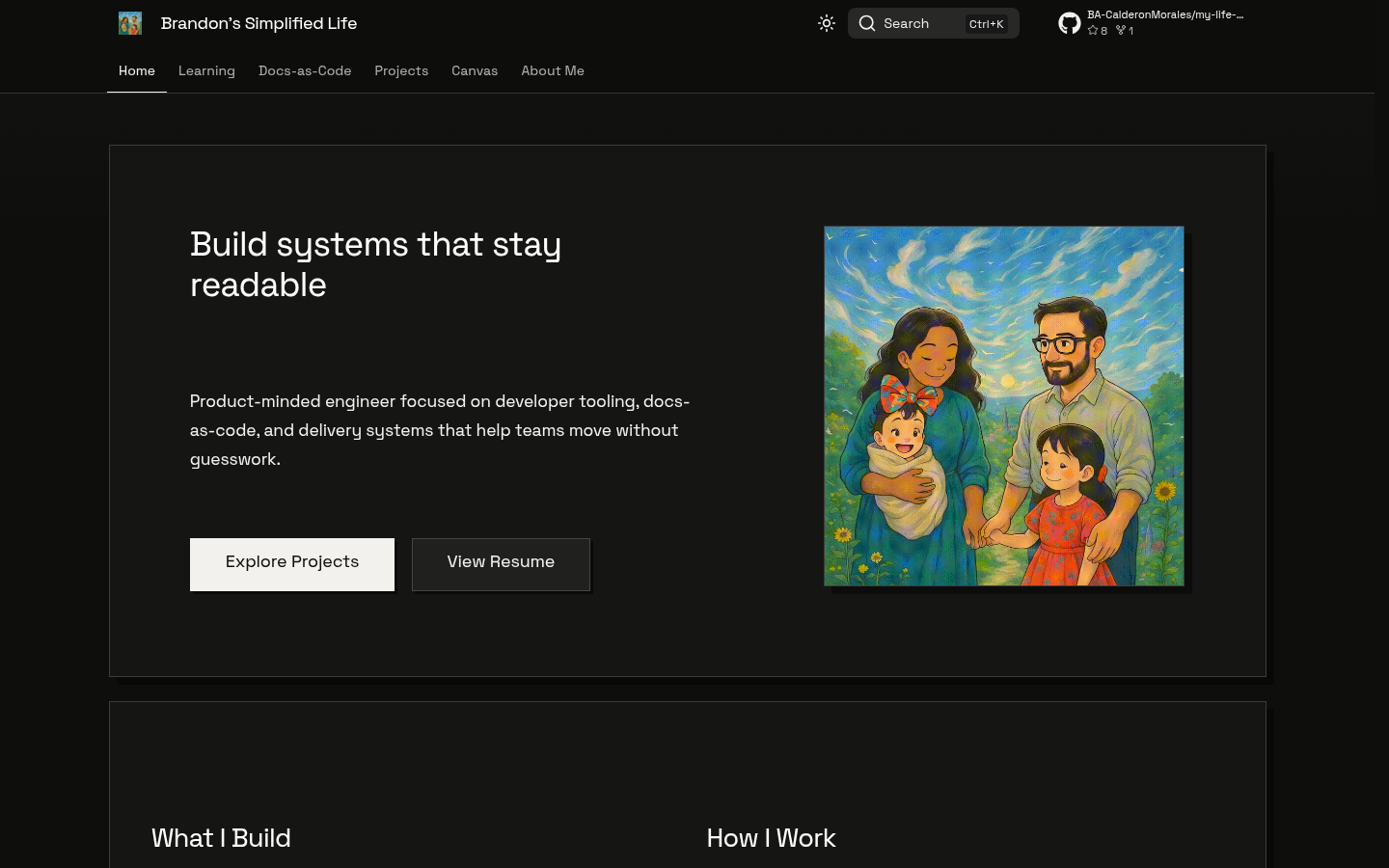The width and height of the screenshot is (1389, 868).
Task: Open the Canvas tab
Action: (x=475, y=70)
